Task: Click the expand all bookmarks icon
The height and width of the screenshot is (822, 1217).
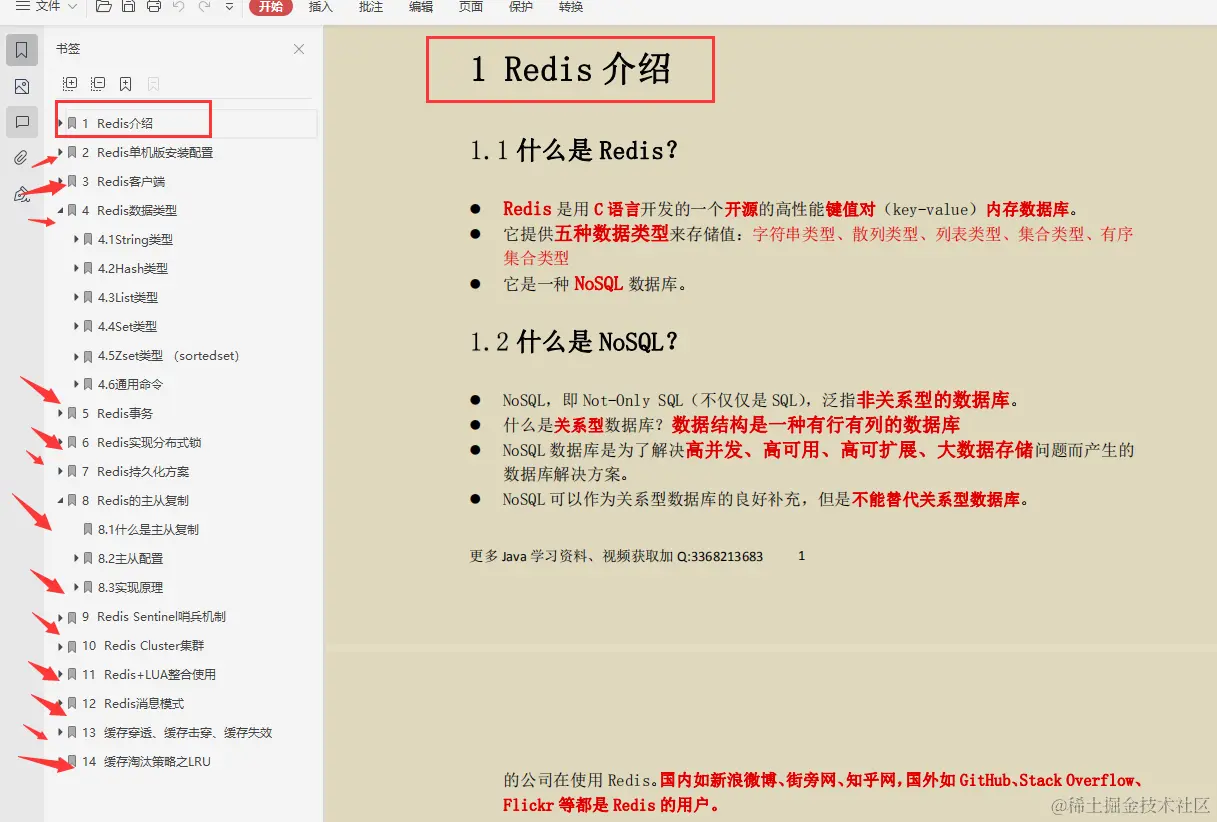Action: click(70, 84)
